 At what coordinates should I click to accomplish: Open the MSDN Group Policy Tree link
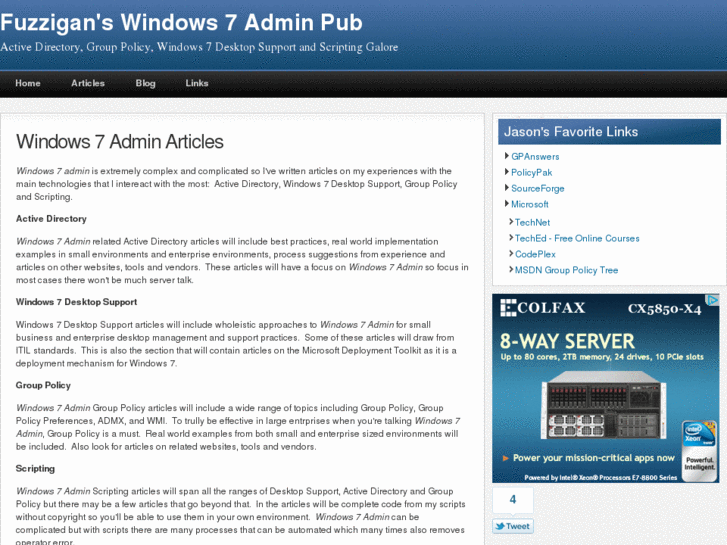point(566,270)
